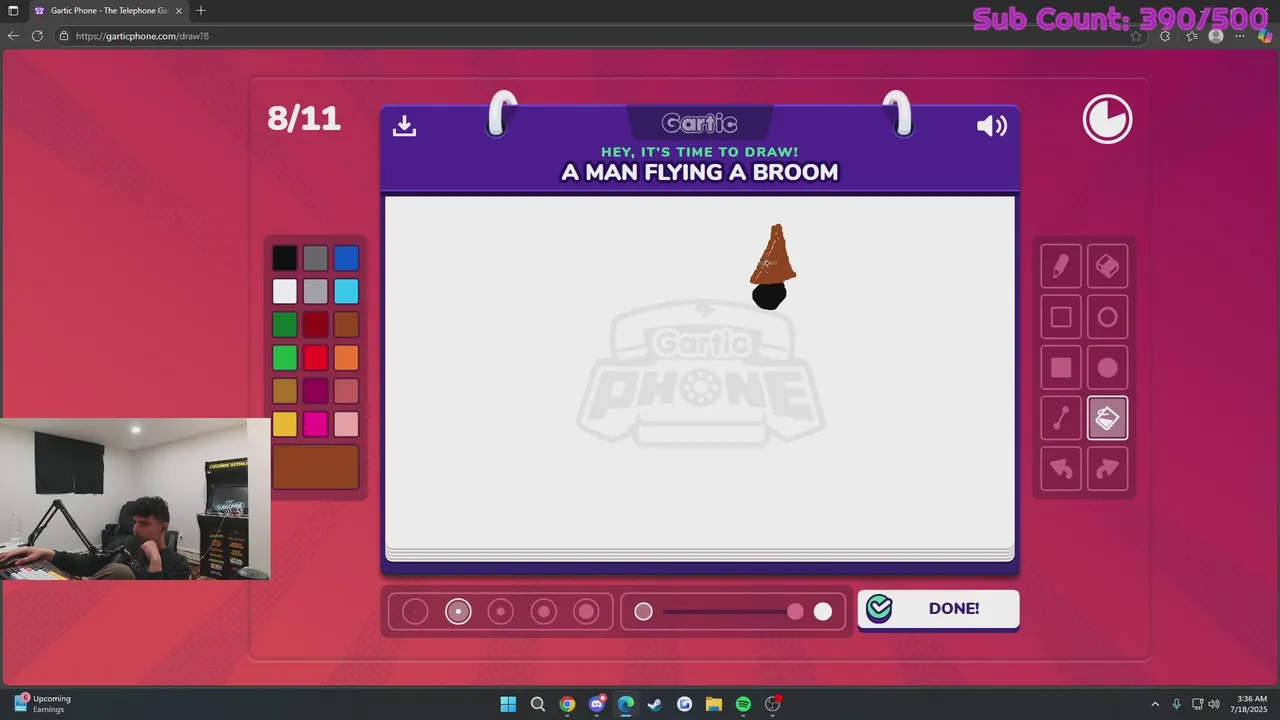Select the Eraser tool
The width and height of the screenshot is (1280, 720).
pos(1107,266)
